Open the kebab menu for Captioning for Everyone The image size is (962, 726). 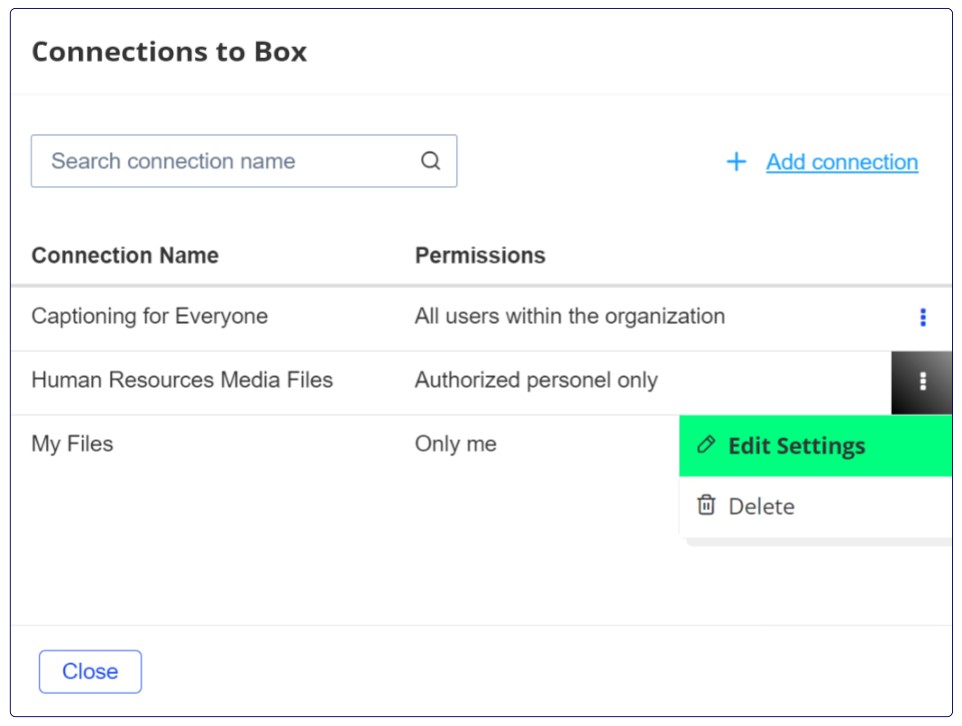coord(920,317)
